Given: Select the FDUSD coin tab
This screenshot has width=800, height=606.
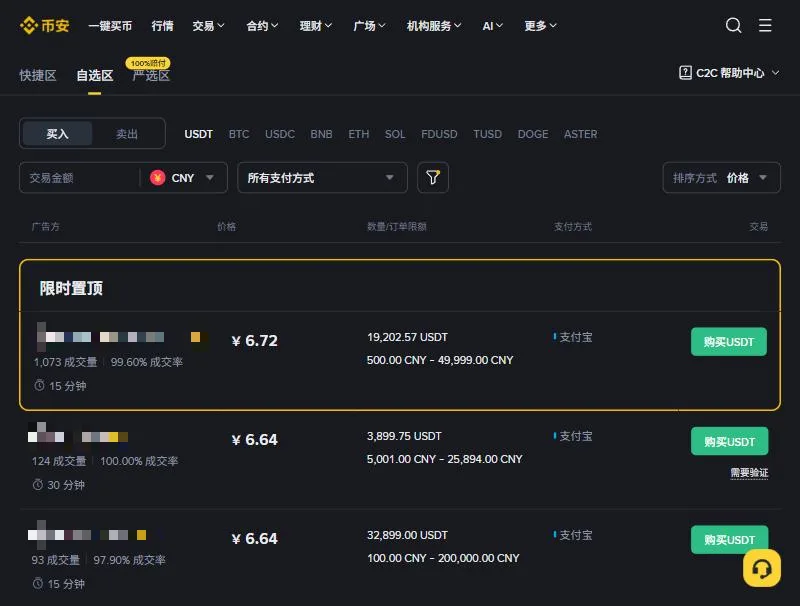Looking at the screenshot, I should [x=439, y=134].
